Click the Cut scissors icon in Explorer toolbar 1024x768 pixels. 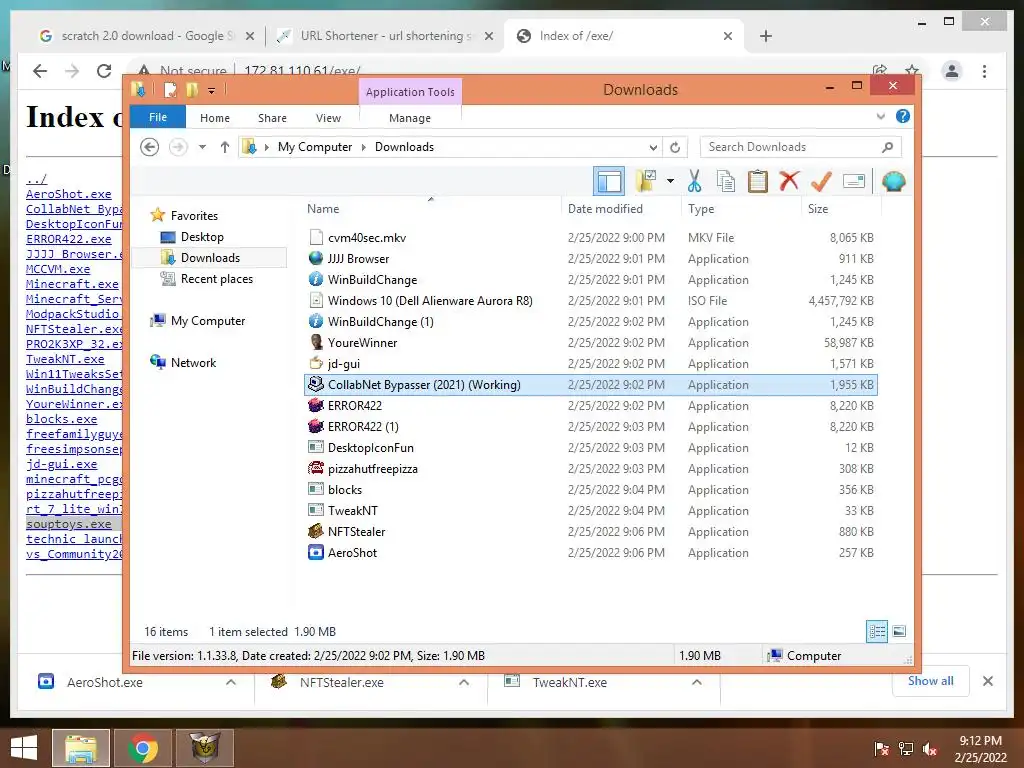694,181
